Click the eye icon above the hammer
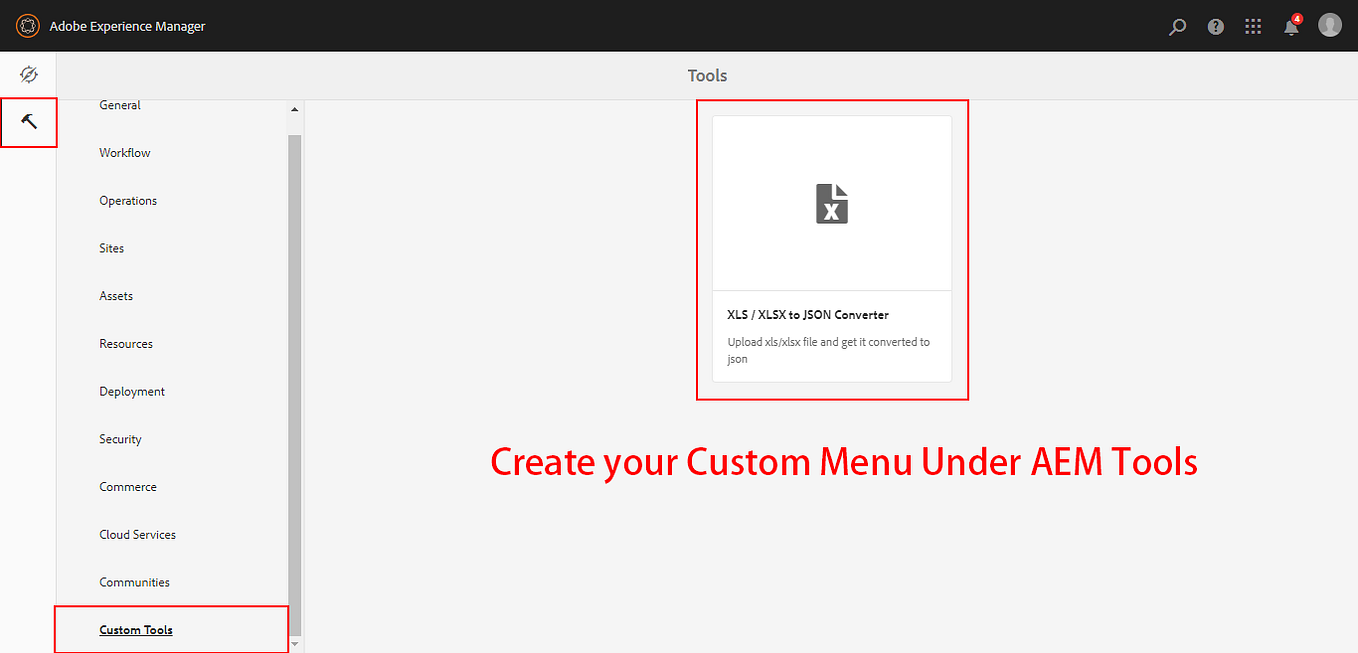Viewport: 1358px width, 653px height. (x=28, y=74)
